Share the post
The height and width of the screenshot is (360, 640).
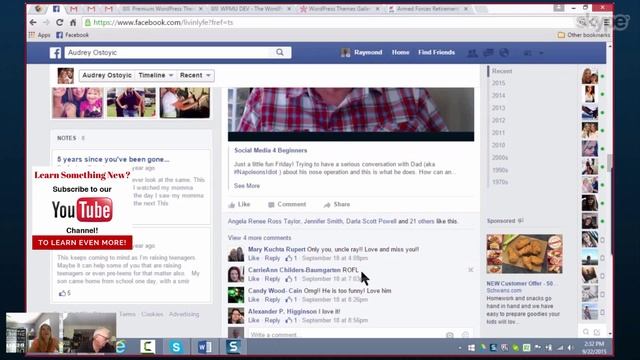(337, 204)
